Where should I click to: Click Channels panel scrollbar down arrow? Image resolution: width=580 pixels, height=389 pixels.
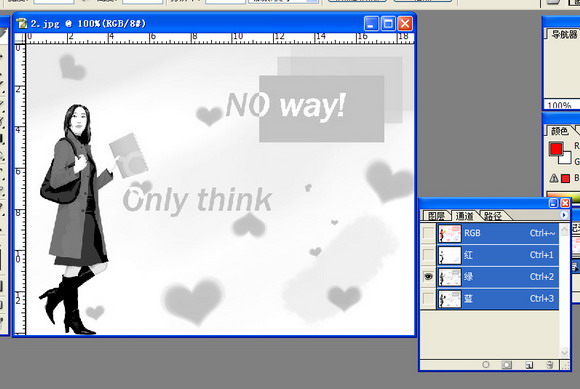pos(564,352)
